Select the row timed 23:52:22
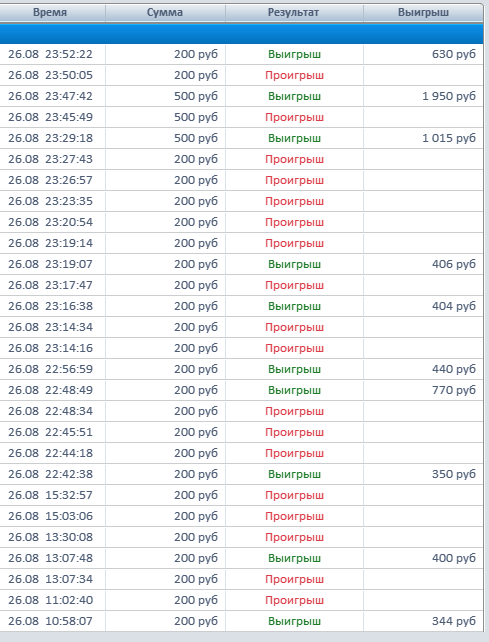 click(x=242, y=54)
